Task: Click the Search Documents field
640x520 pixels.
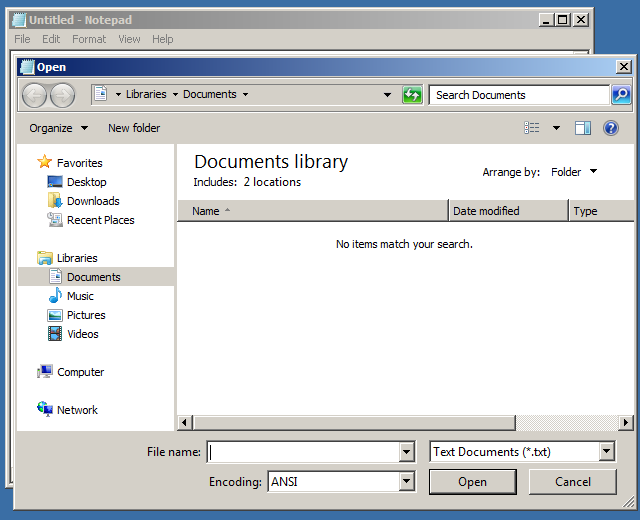Action: point(520,95)
